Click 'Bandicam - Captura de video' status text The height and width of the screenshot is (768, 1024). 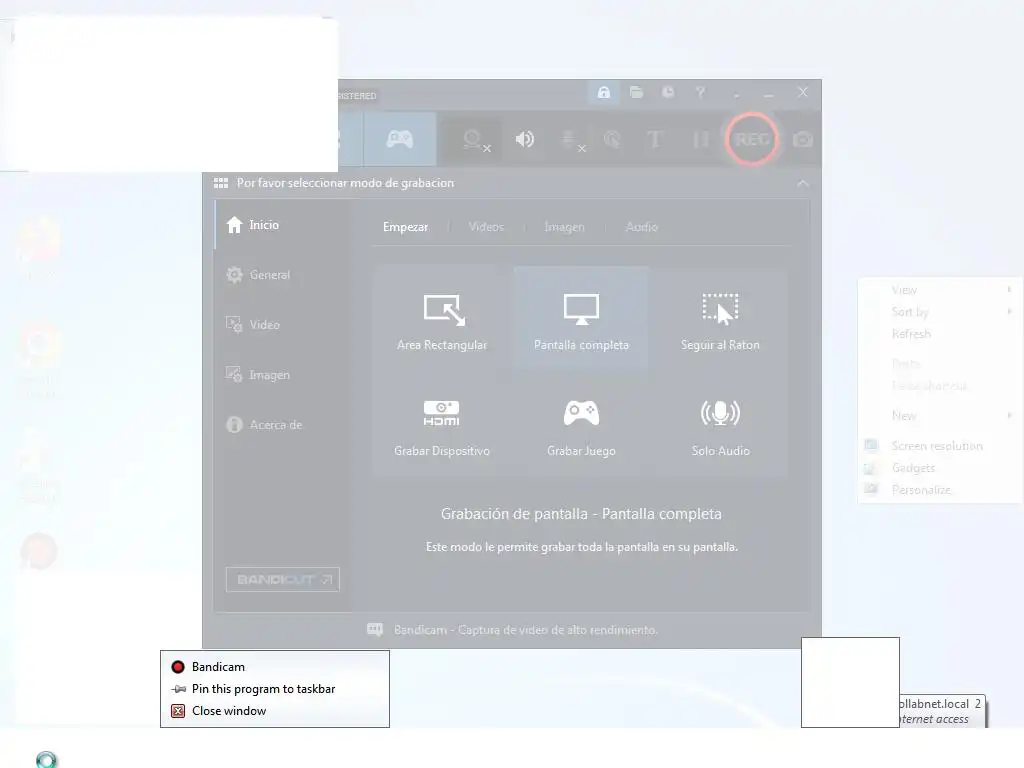click(x=526, y=630)
